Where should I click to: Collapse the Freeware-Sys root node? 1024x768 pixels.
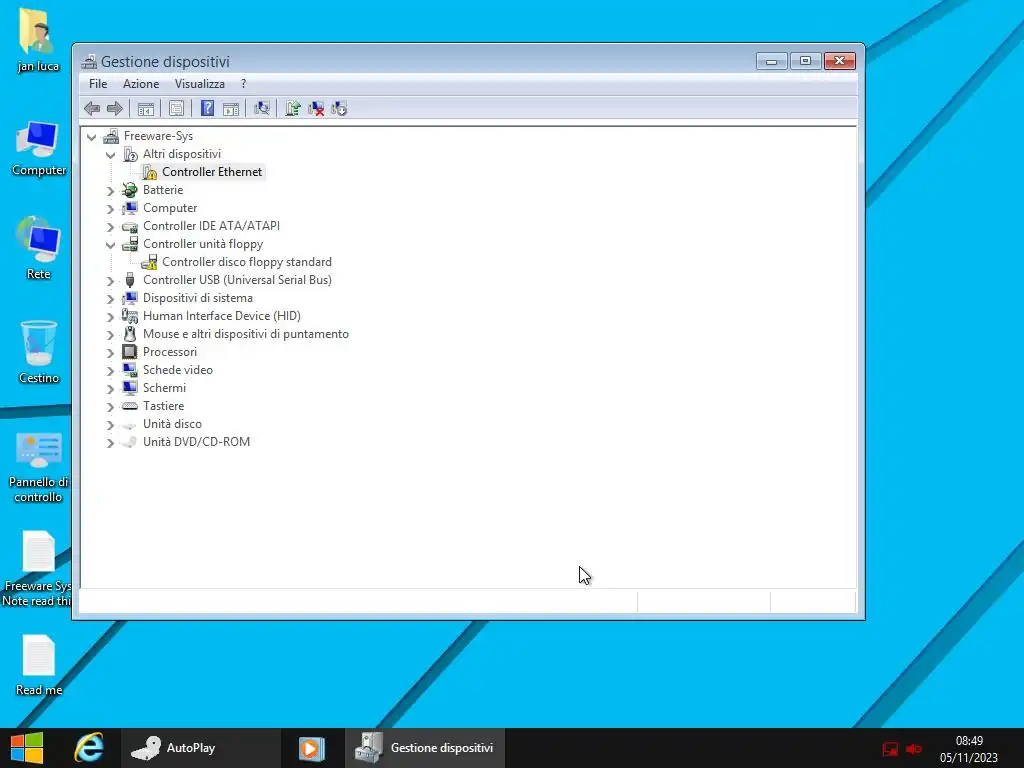tap(91, 136)
